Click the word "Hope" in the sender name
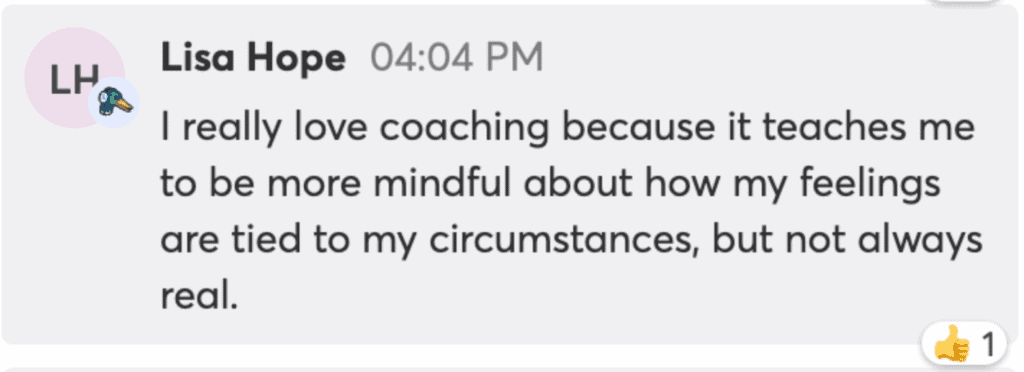This screenshot has width=1024, height=372. [296, 59]
